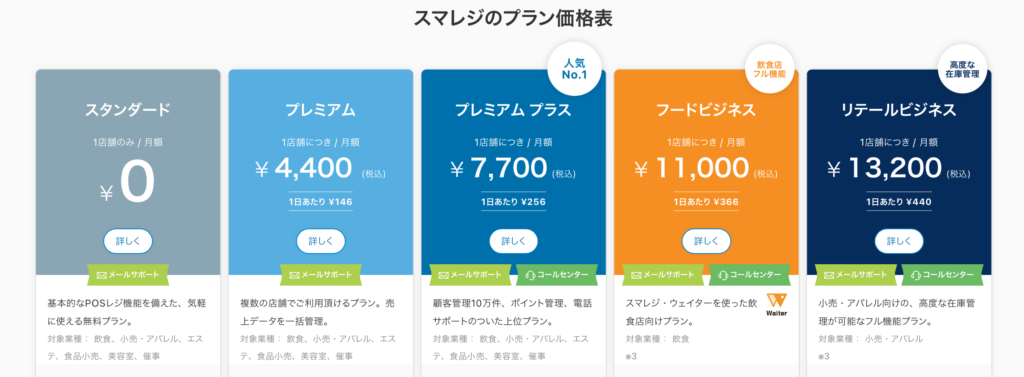Click 高度な在庫管理 badge on navy card

tap(961, 69)
